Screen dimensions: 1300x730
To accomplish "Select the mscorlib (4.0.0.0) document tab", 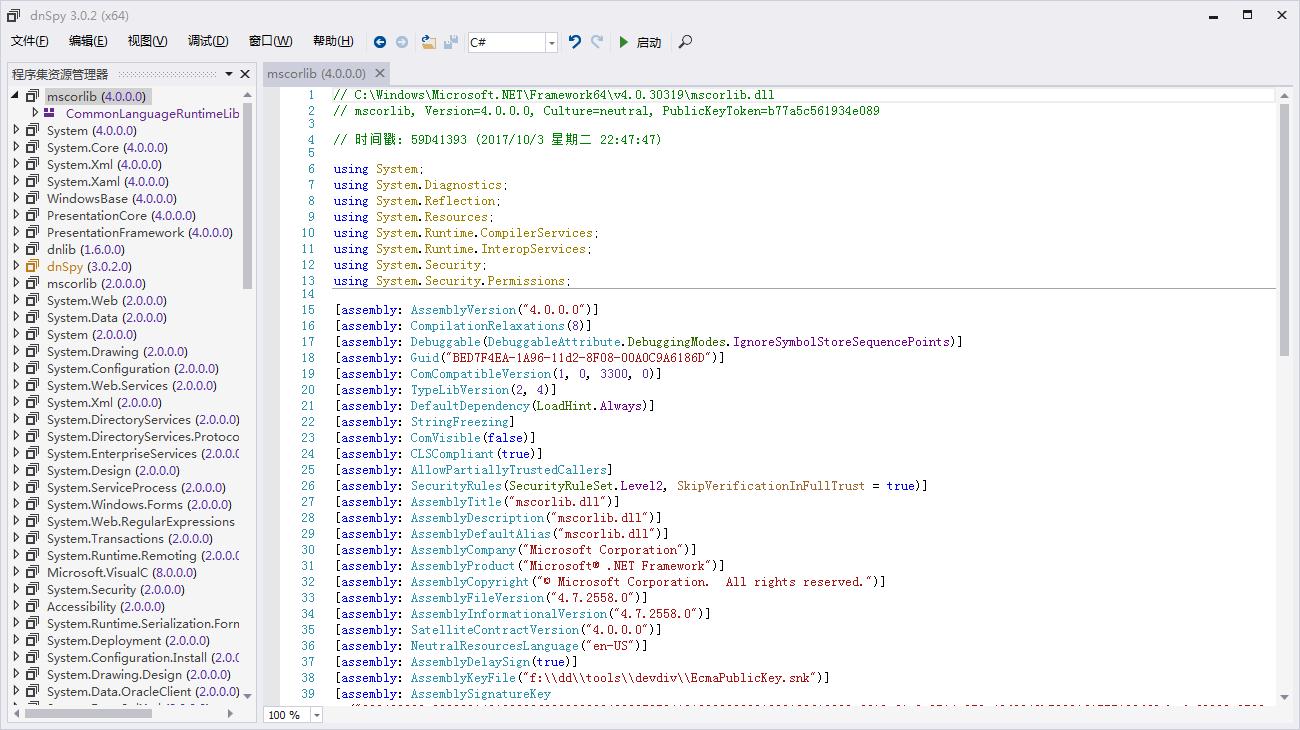I will tap(316, 73).
